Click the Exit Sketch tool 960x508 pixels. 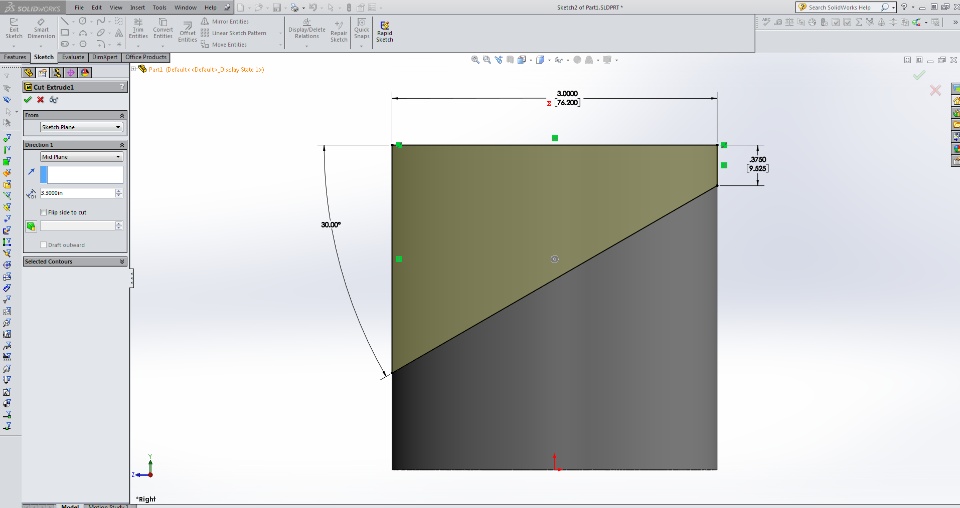click(x=13, y=29)
